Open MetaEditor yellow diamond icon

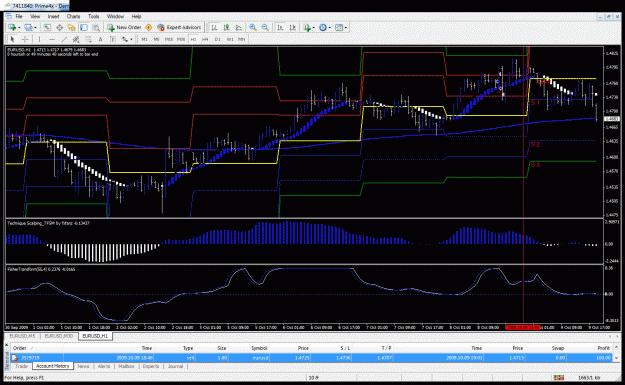point(148,28)
